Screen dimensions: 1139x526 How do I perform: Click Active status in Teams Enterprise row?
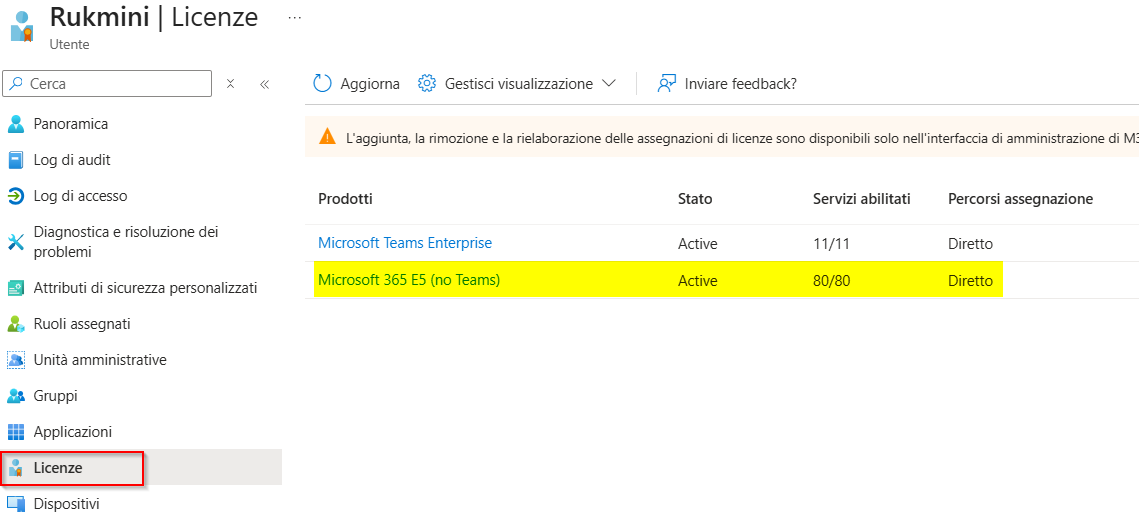(x=697, y=244)
